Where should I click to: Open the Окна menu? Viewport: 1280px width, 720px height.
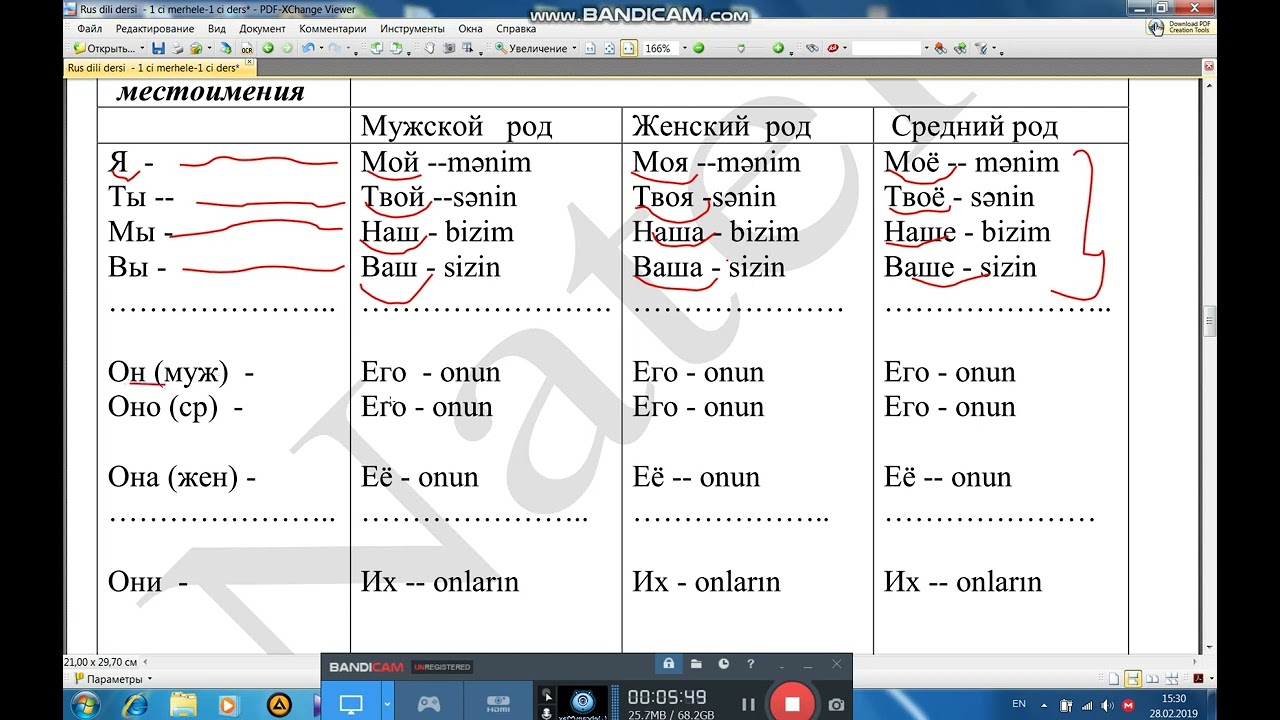[471, 29]
